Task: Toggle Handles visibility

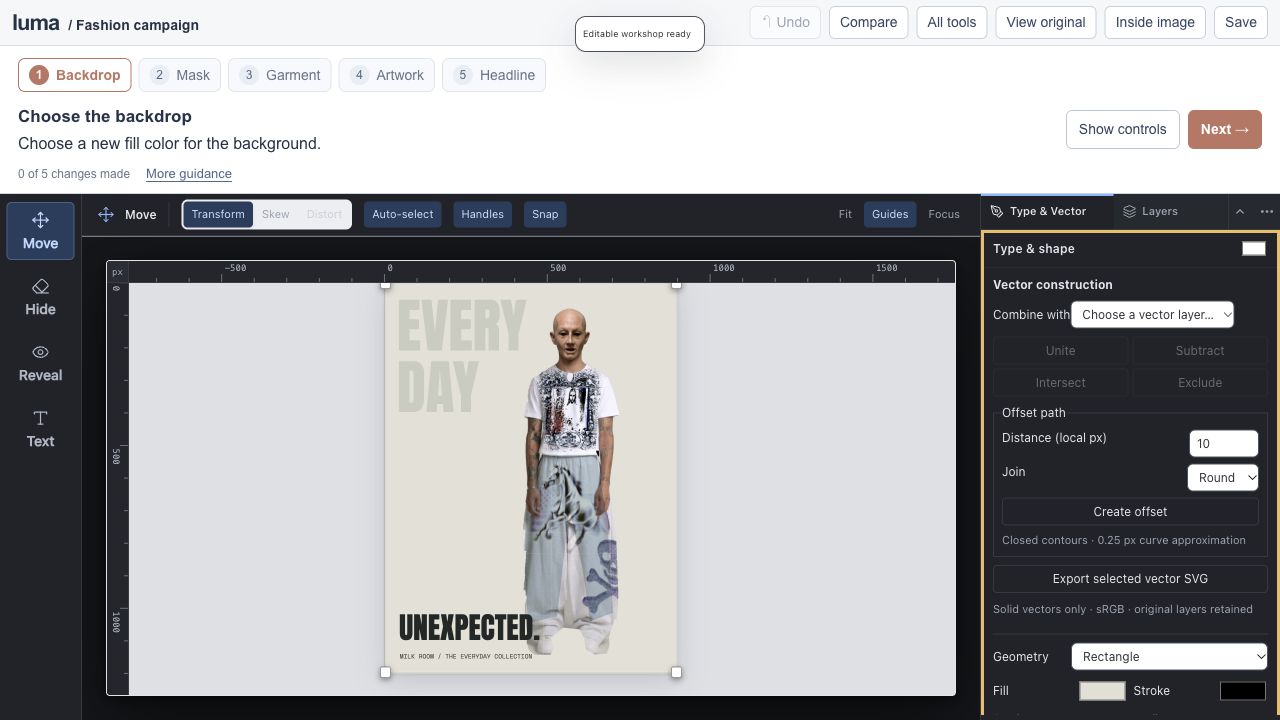Action: (482, 214)
